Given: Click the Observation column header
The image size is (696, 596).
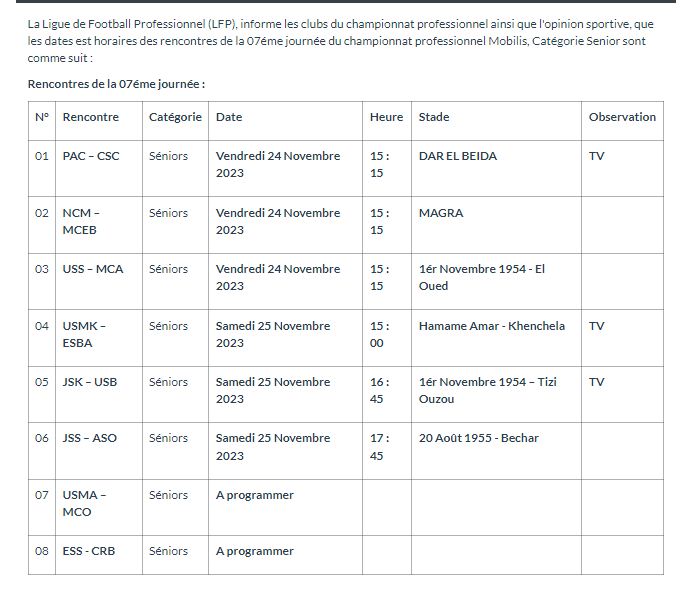Looking at the screenshot, I should pos(622,117).
